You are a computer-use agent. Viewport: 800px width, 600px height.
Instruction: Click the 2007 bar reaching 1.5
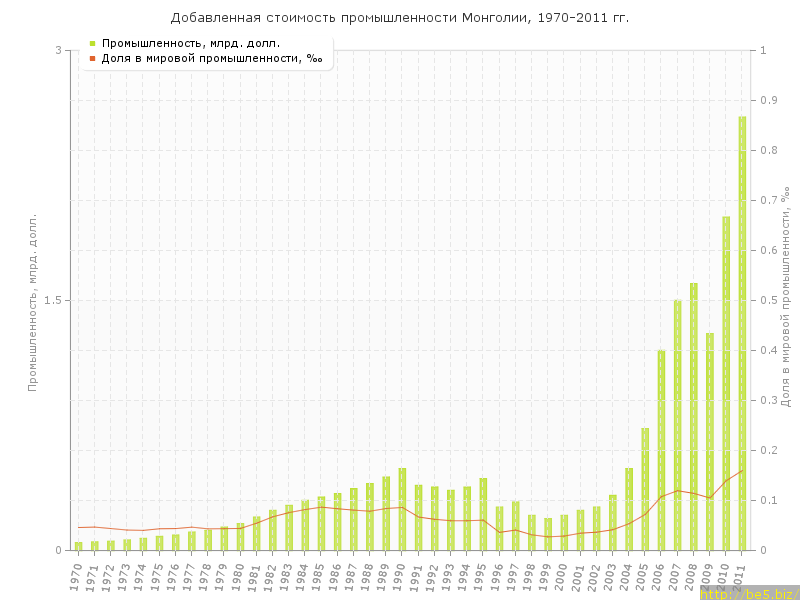[677, 425]
